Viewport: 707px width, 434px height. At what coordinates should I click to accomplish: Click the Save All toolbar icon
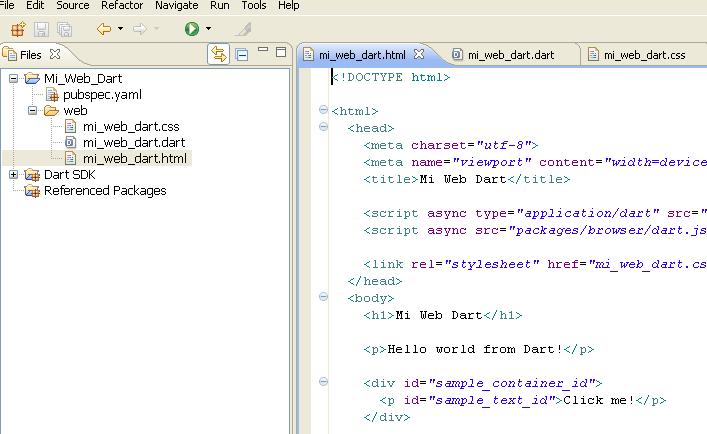(x=64, y=29)
